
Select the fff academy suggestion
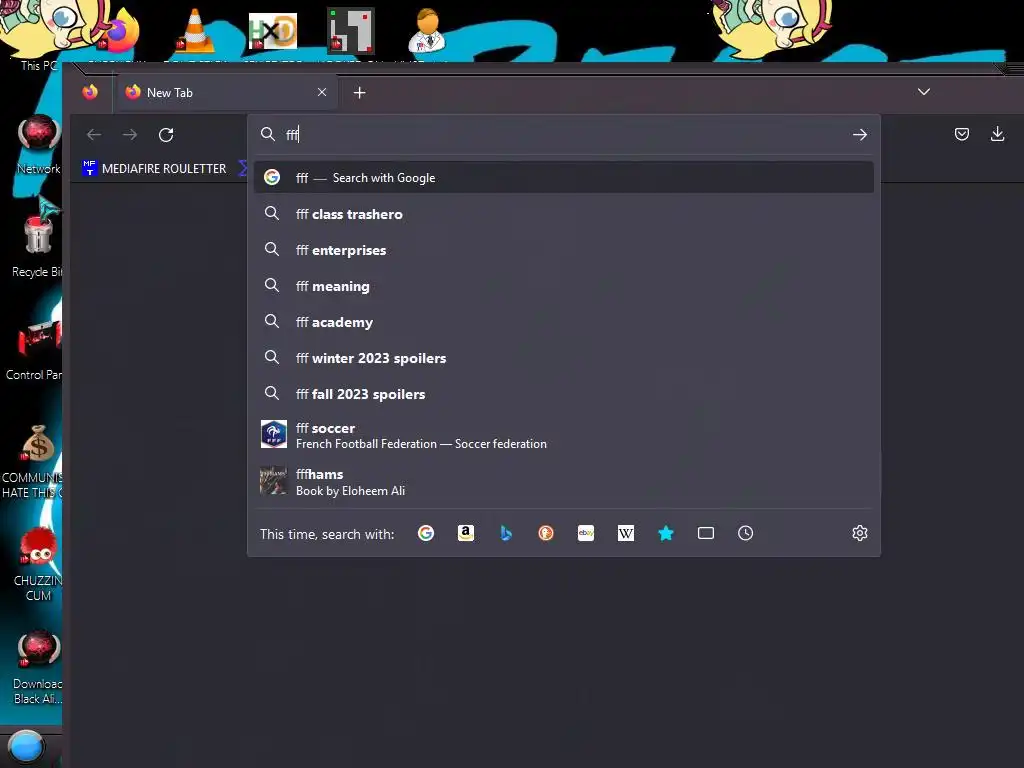[563, 321]
